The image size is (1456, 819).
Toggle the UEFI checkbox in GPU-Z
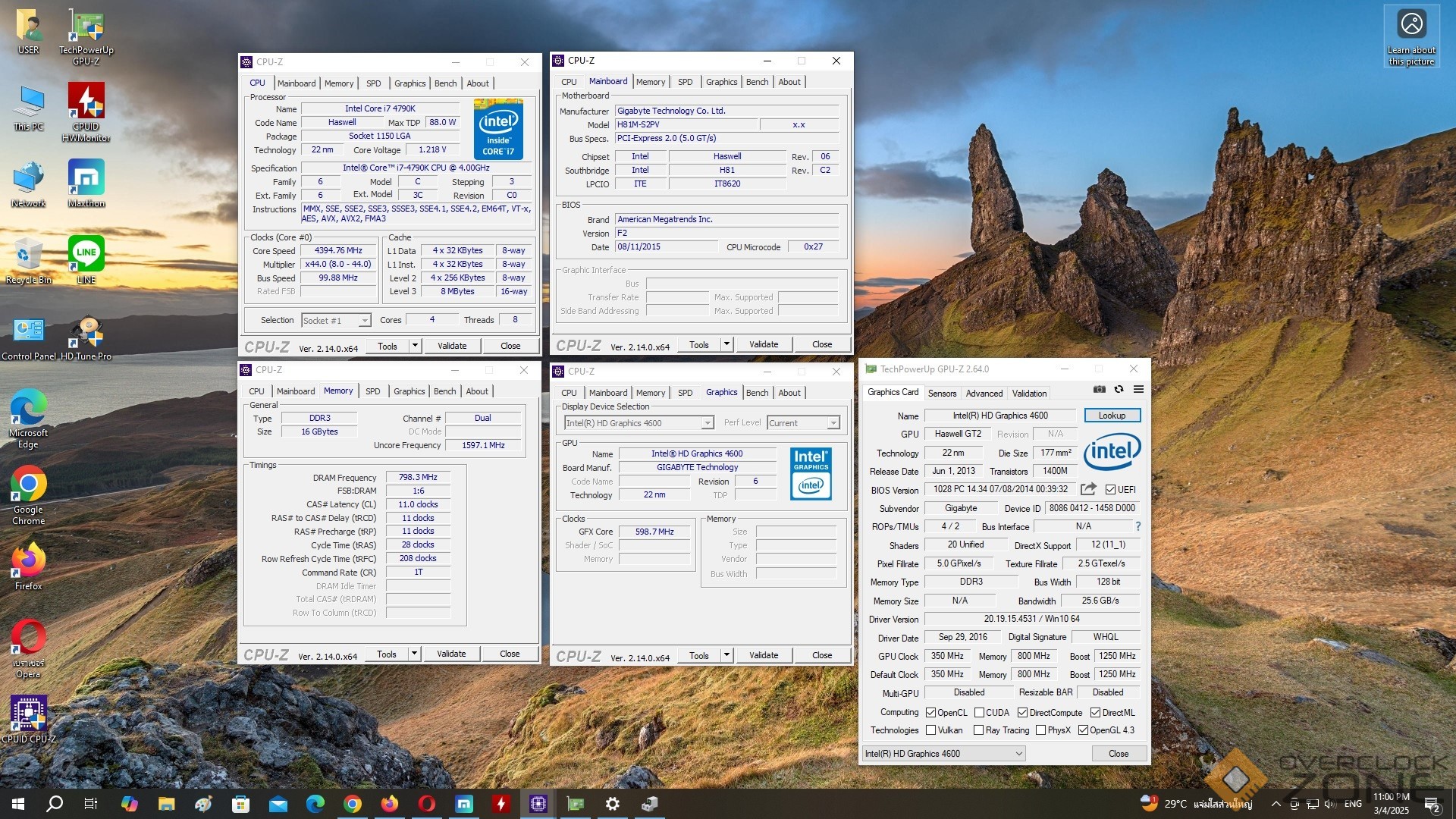pyautogui.click(x=1110, y=489)
